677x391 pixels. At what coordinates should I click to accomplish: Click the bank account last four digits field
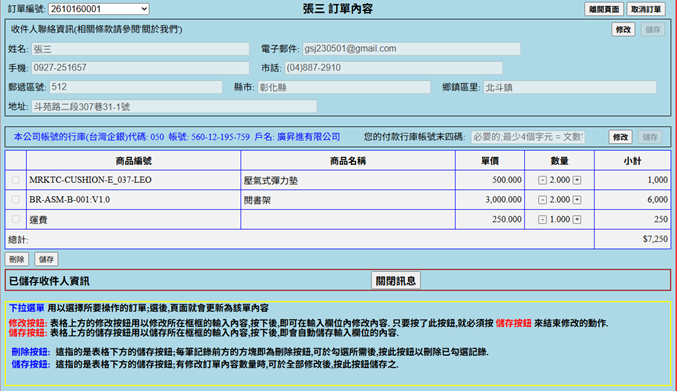(528, 137)
